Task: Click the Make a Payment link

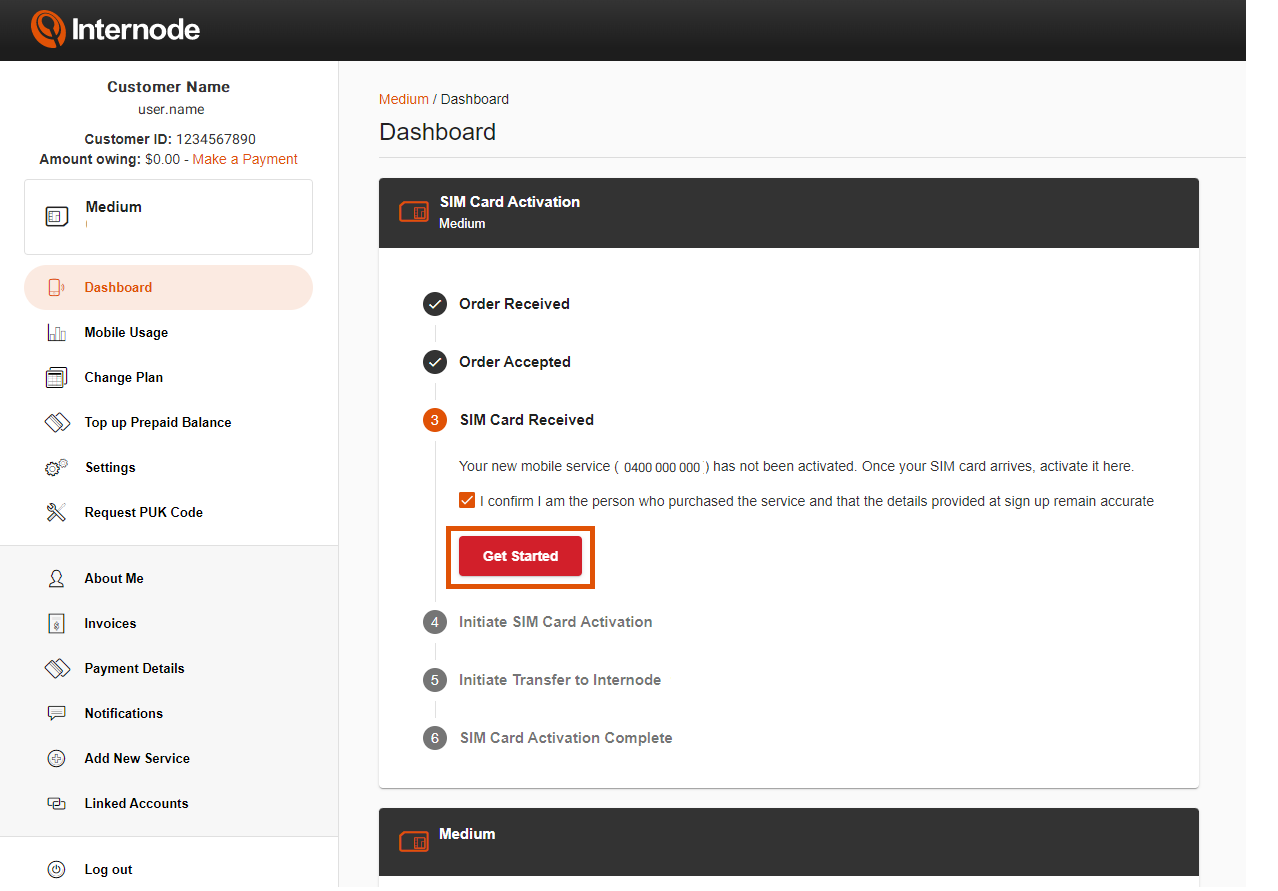Action: pos(245,159)
